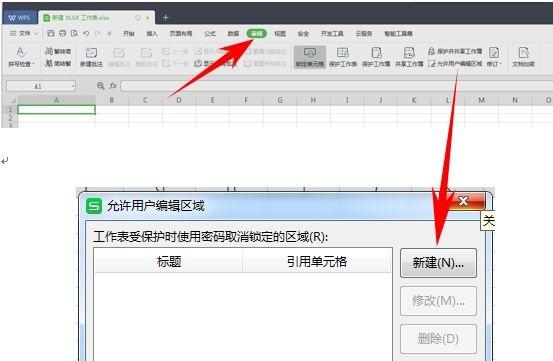Click the 保护工作簿 protect workbook icon
Screen dimensions: 553x361
point(376,57)
